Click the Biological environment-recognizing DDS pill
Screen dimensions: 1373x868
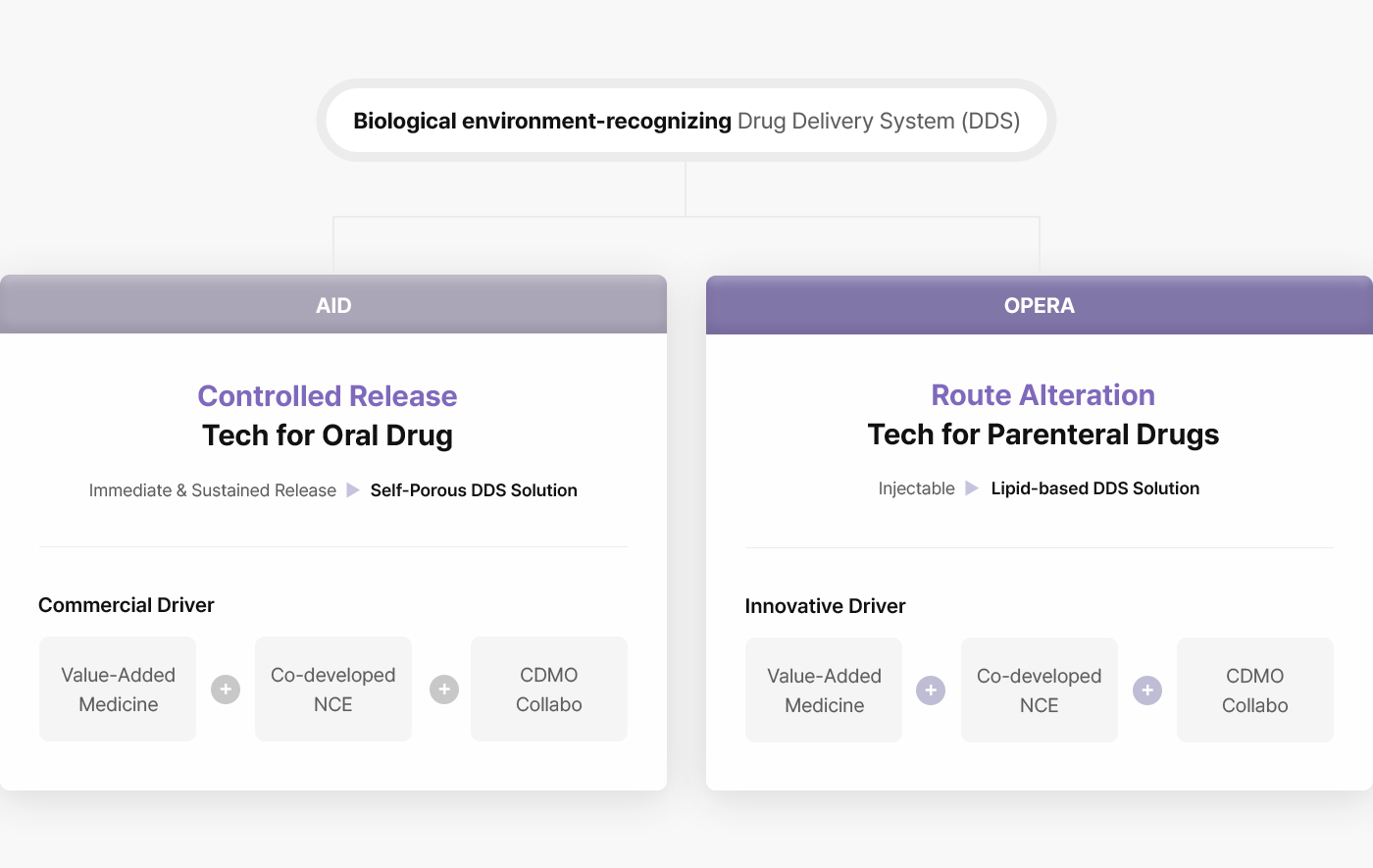[x=686, y=121]
